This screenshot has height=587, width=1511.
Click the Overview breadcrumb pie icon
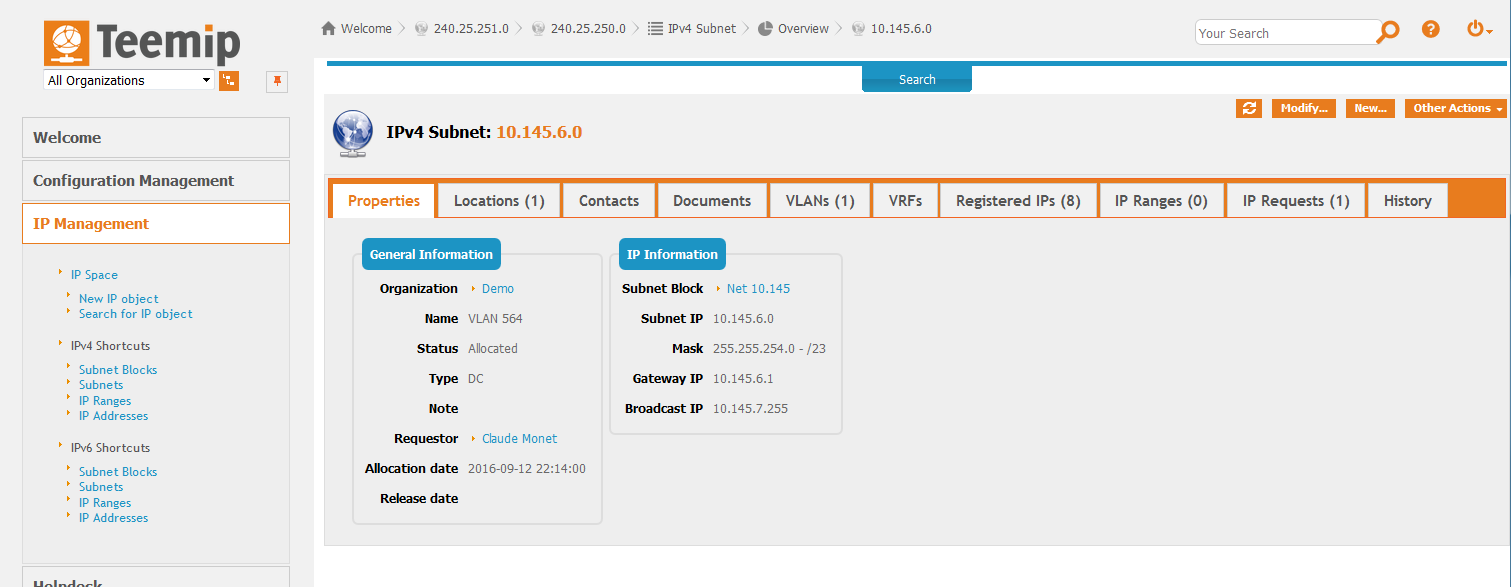click(765, 29)
